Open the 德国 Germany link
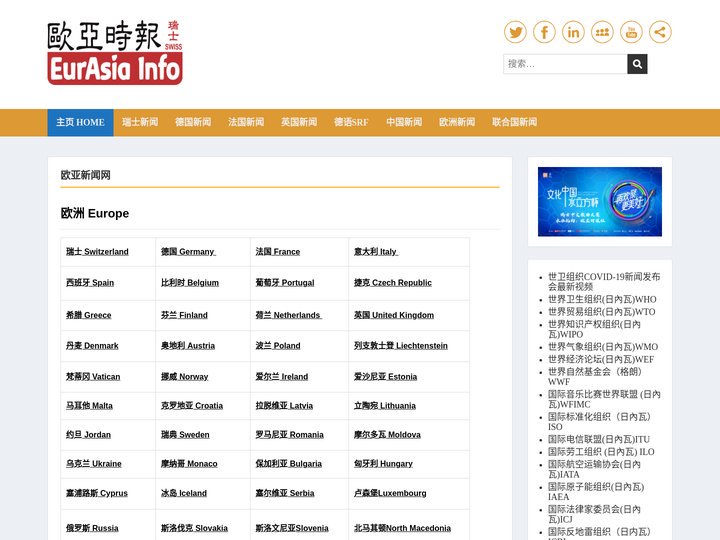Viewport: 720px width, 540px height. click(188, 252)
